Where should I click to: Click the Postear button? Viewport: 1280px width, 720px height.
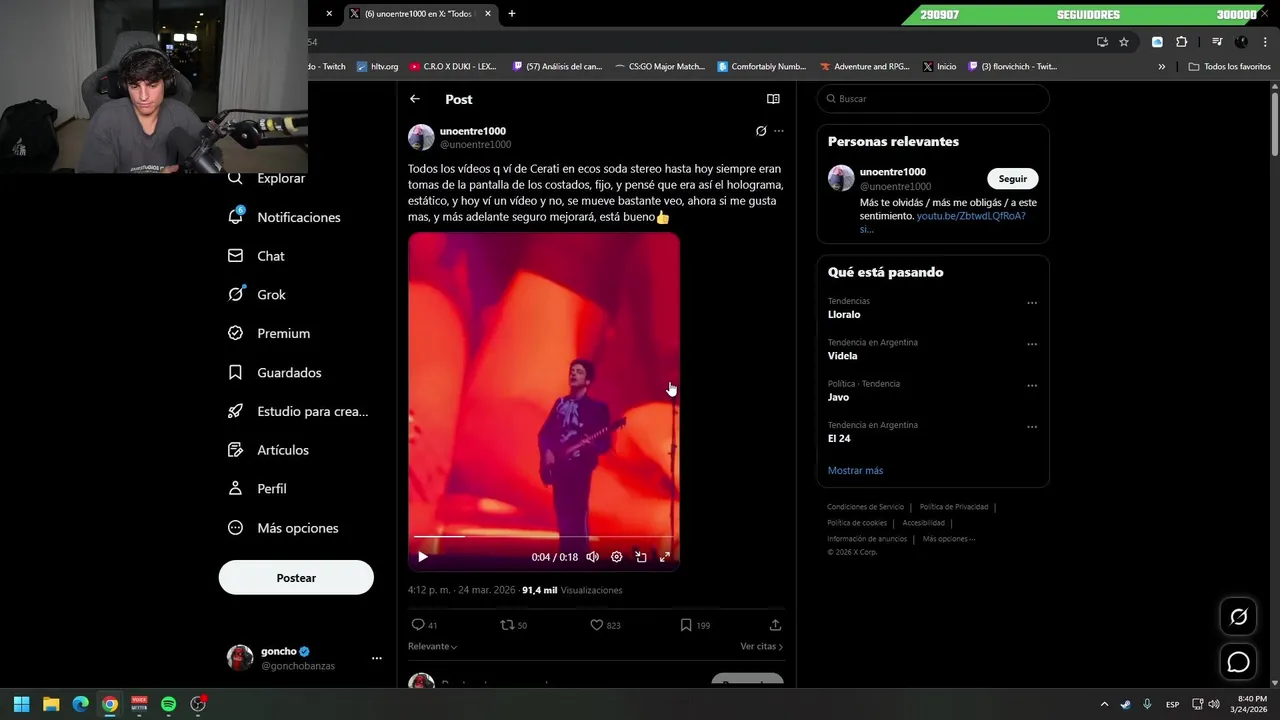coord(296,578)
